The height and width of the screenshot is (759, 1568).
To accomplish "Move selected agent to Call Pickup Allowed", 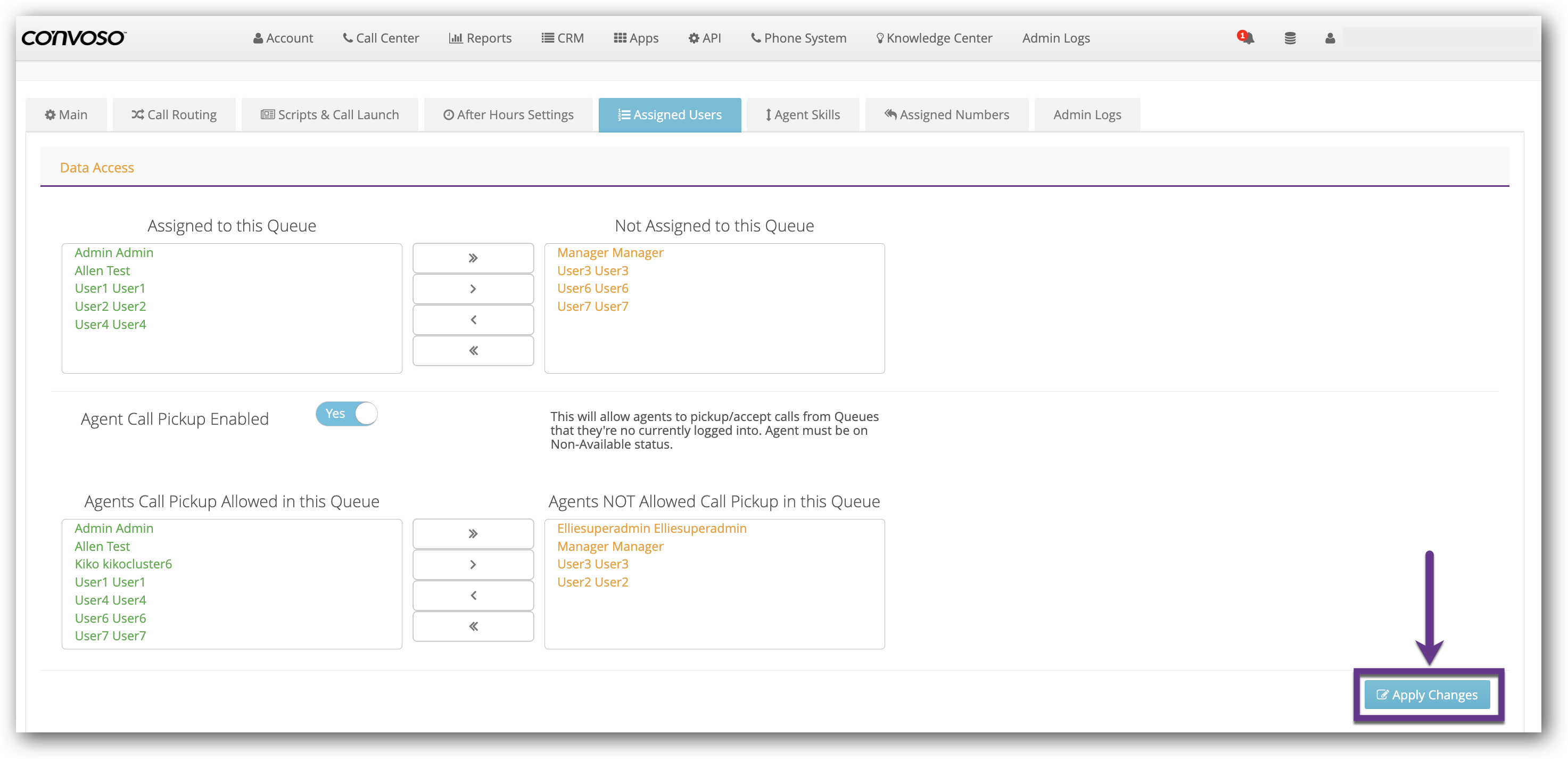I will pyautogui.click(x=473, y=596).
